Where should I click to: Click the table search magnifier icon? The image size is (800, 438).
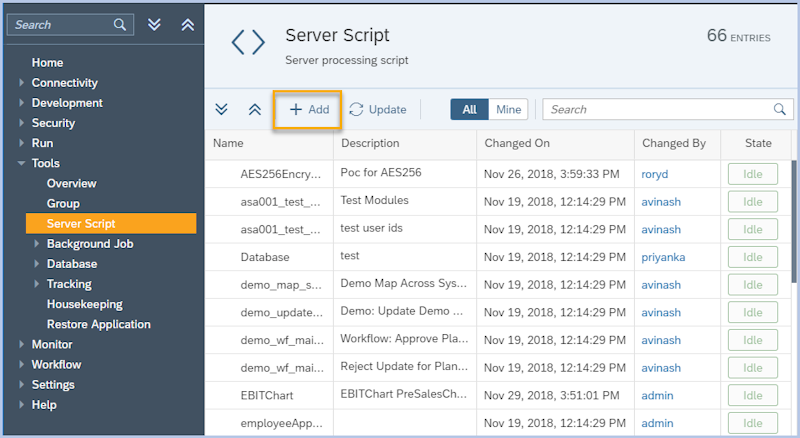780,109
